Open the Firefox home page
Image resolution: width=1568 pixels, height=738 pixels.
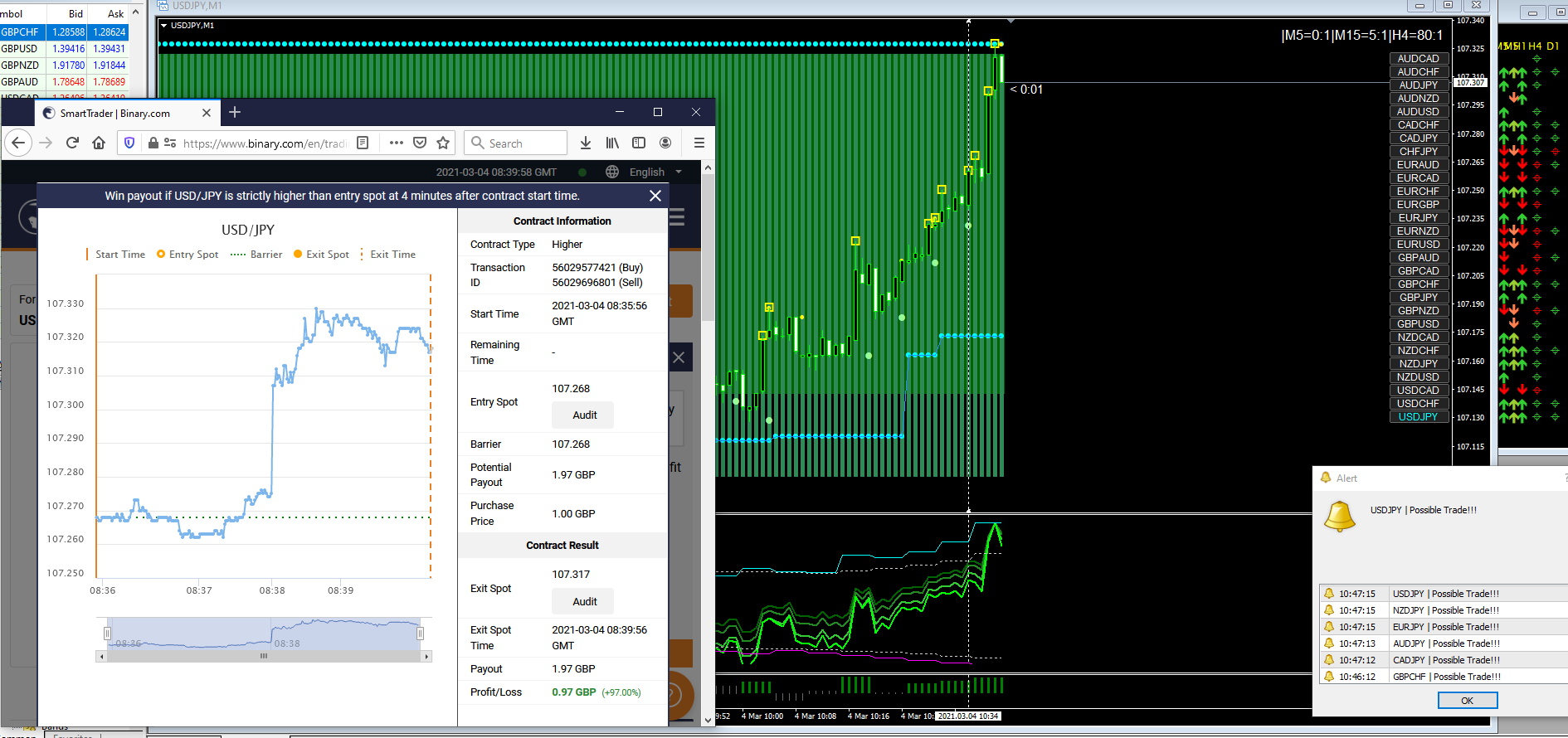[x=99, y=143]
